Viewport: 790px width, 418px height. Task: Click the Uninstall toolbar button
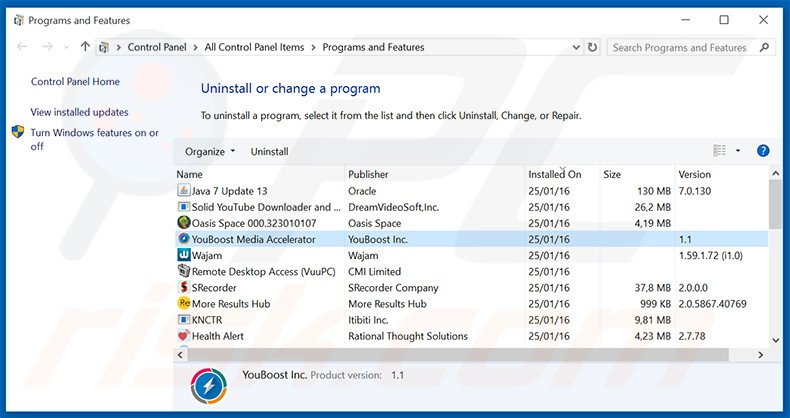(270, 152)
